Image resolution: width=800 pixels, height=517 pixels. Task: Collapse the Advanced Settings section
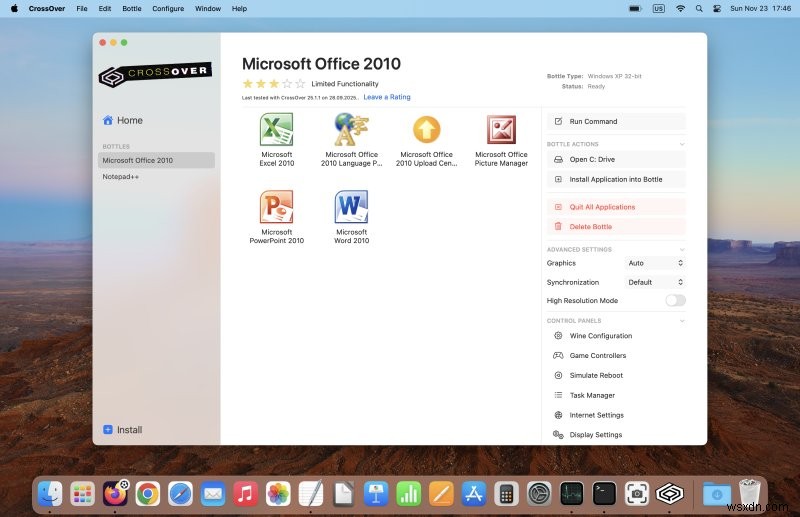(682, 250)
